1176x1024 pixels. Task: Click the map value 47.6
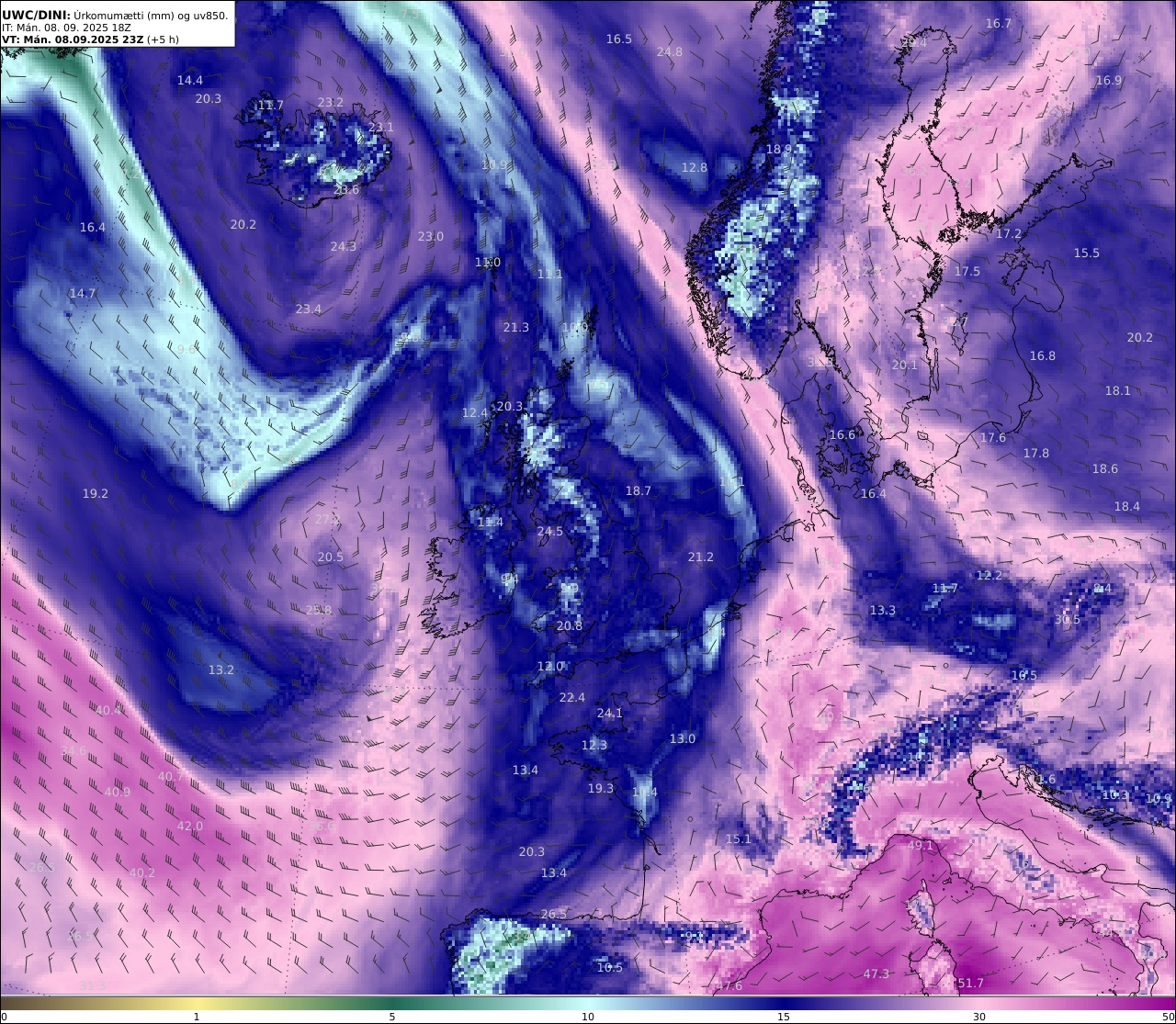coord(729,985)
